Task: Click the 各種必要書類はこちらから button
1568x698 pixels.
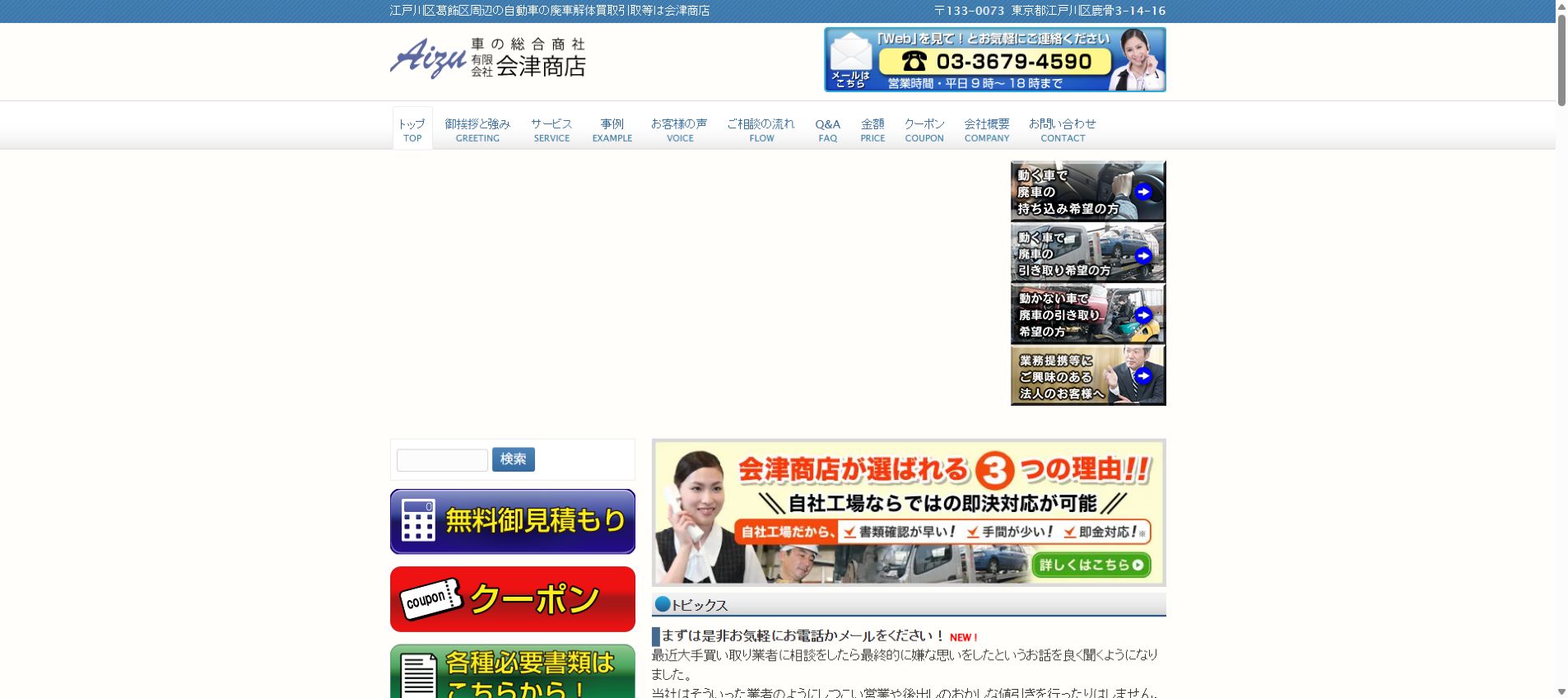Action: coord(513,672)
